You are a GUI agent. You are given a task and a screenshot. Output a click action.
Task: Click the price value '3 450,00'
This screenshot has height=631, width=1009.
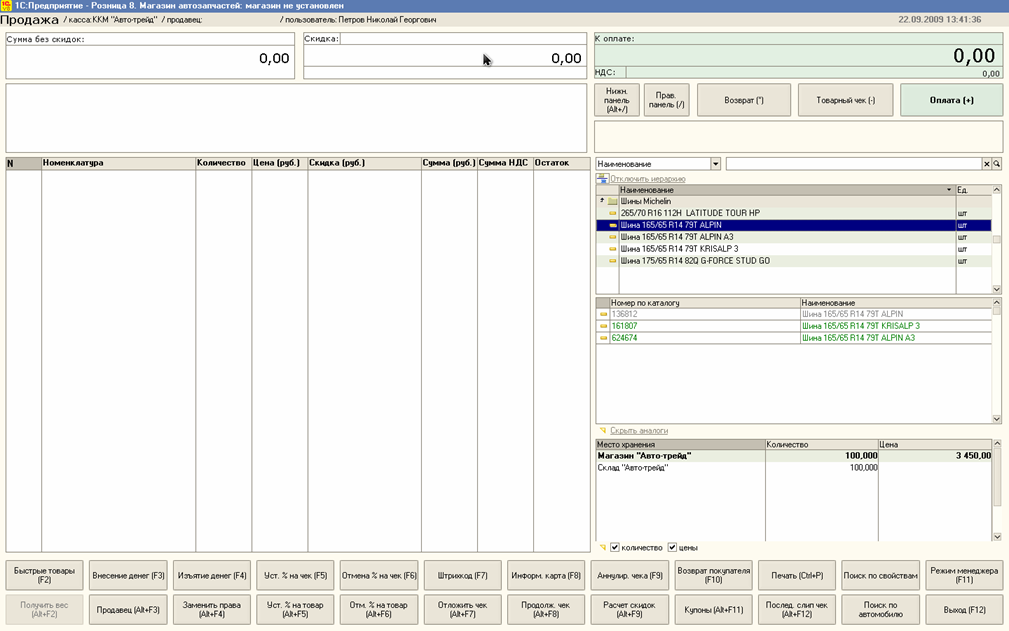click(973, 455)
